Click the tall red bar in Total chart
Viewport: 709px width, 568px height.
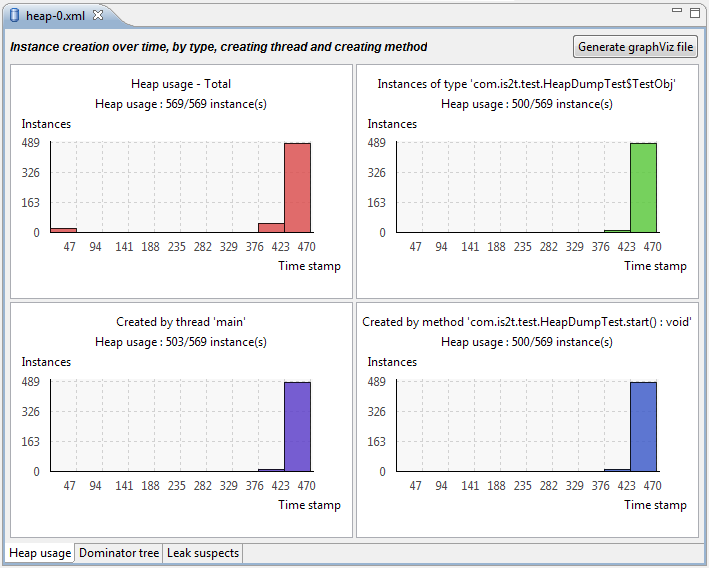(x=297, y=188)
